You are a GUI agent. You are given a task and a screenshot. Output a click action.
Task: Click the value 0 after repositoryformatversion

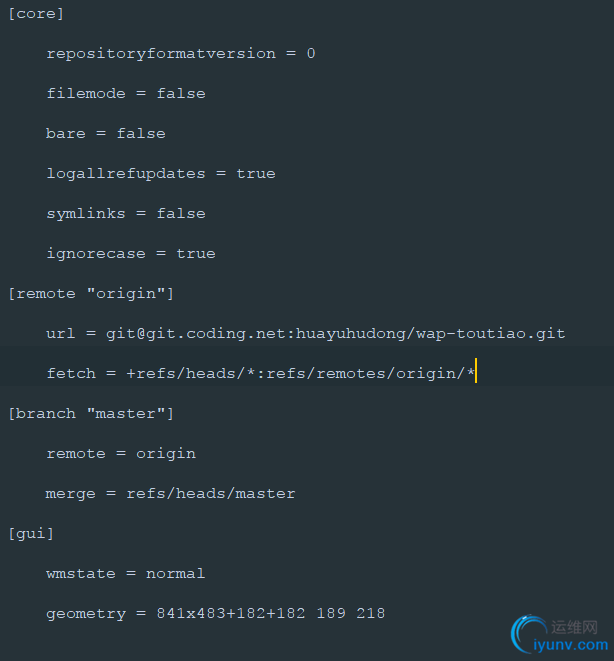point(311,53)
